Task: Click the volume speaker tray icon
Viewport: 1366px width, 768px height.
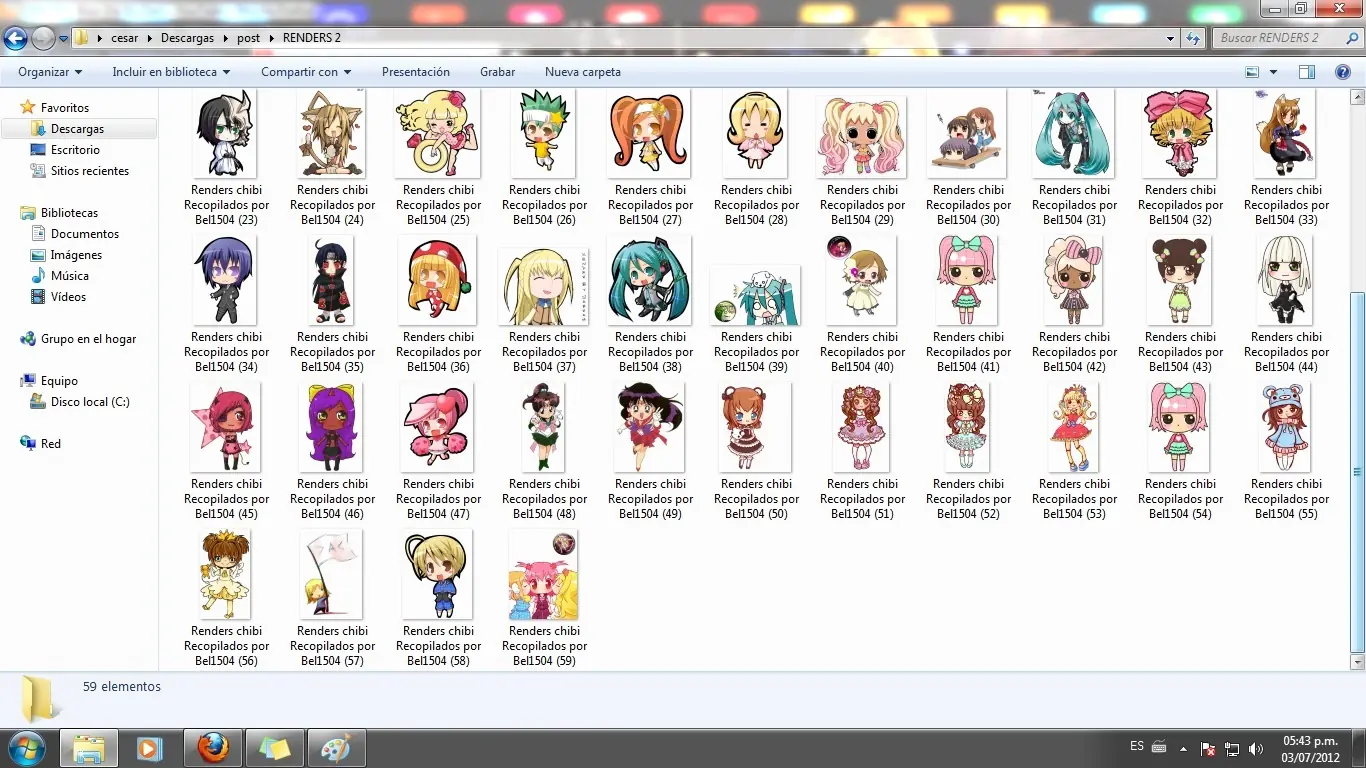Action: coord(1254,749)
